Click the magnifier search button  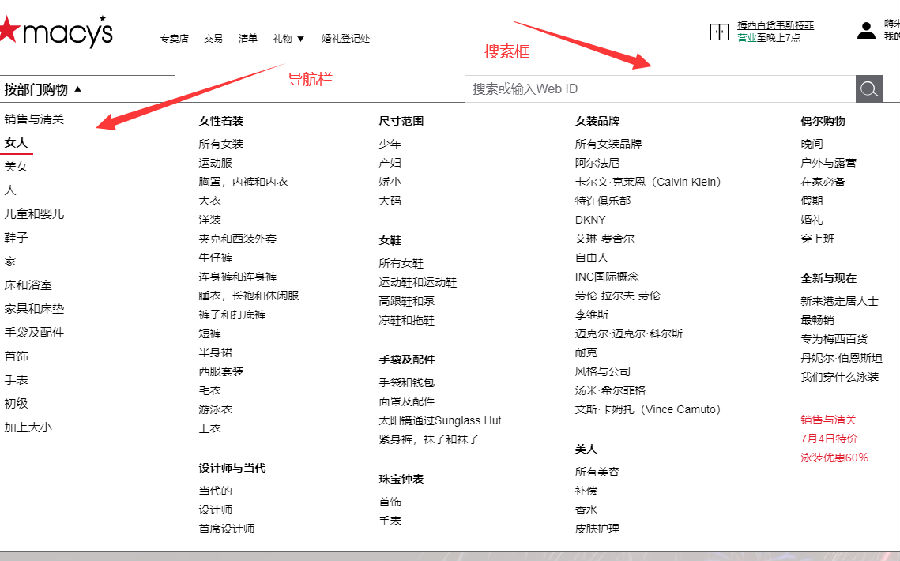869,89
